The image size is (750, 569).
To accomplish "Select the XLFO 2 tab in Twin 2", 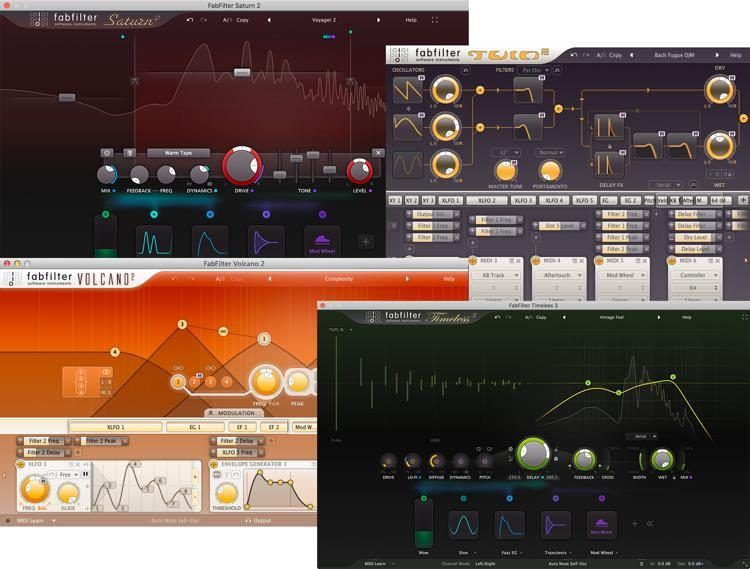I will 486,200.
